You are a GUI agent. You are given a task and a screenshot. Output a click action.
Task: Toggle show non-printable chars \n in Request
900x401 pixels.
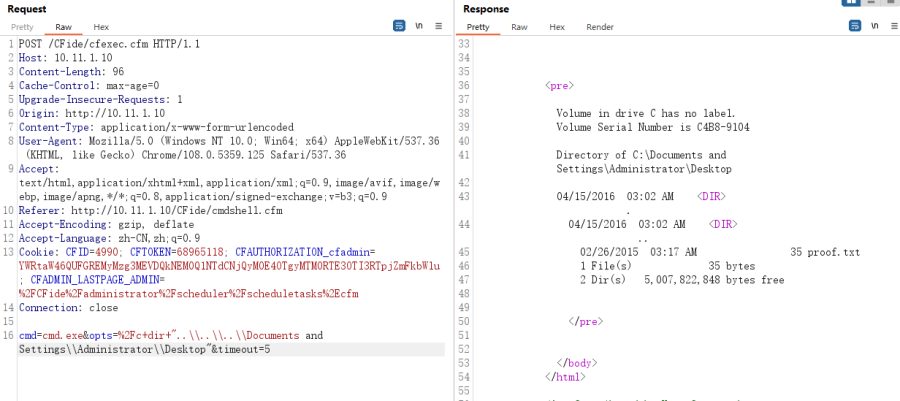pos(418,26)
